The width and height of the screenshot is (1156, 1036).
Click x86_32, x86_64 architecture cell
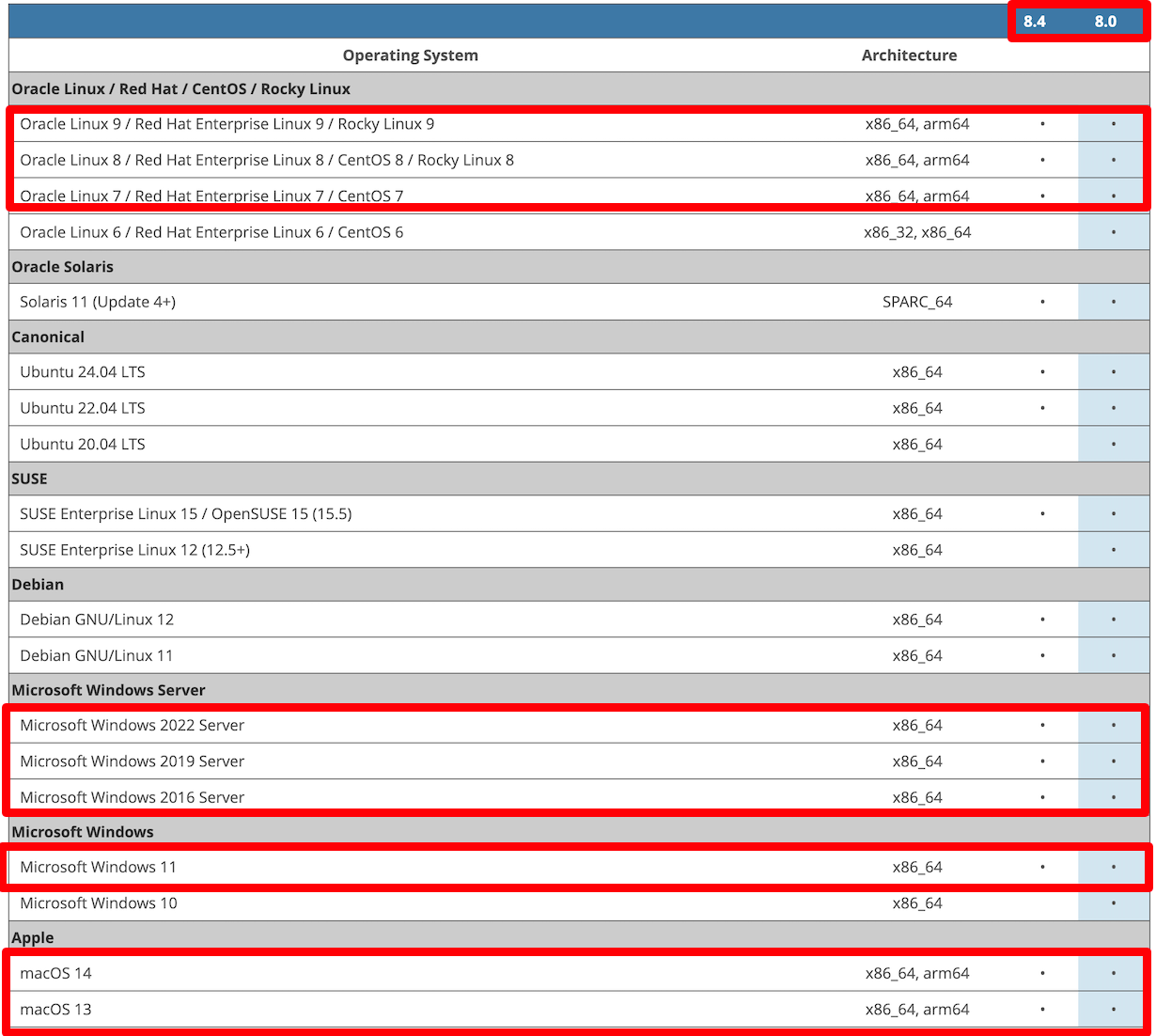917,232
